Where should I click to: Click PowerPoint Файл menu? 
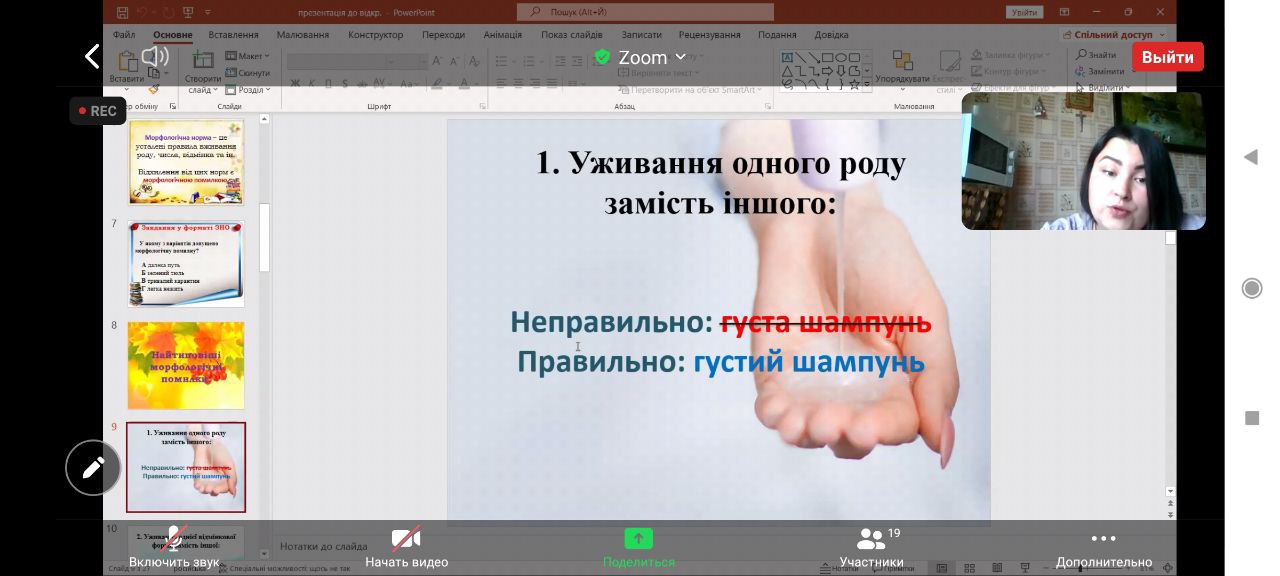coord(124,35)
